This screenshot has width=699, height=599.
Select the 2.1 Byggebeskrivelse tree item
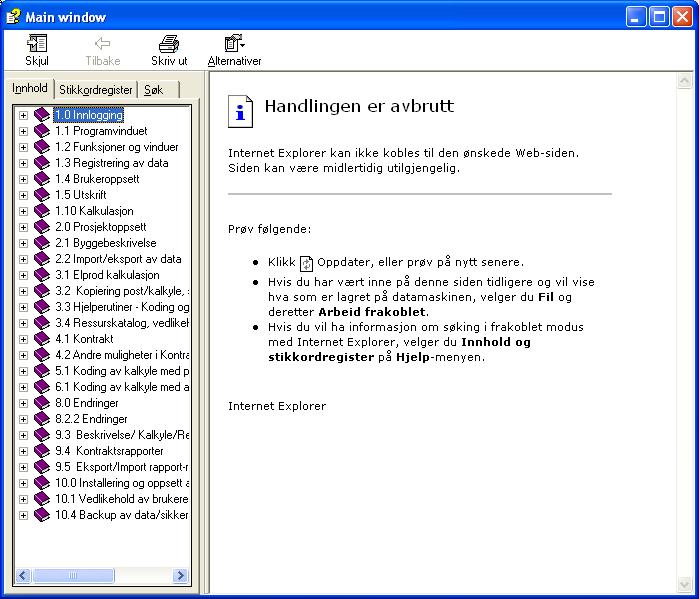pos(106,243)
